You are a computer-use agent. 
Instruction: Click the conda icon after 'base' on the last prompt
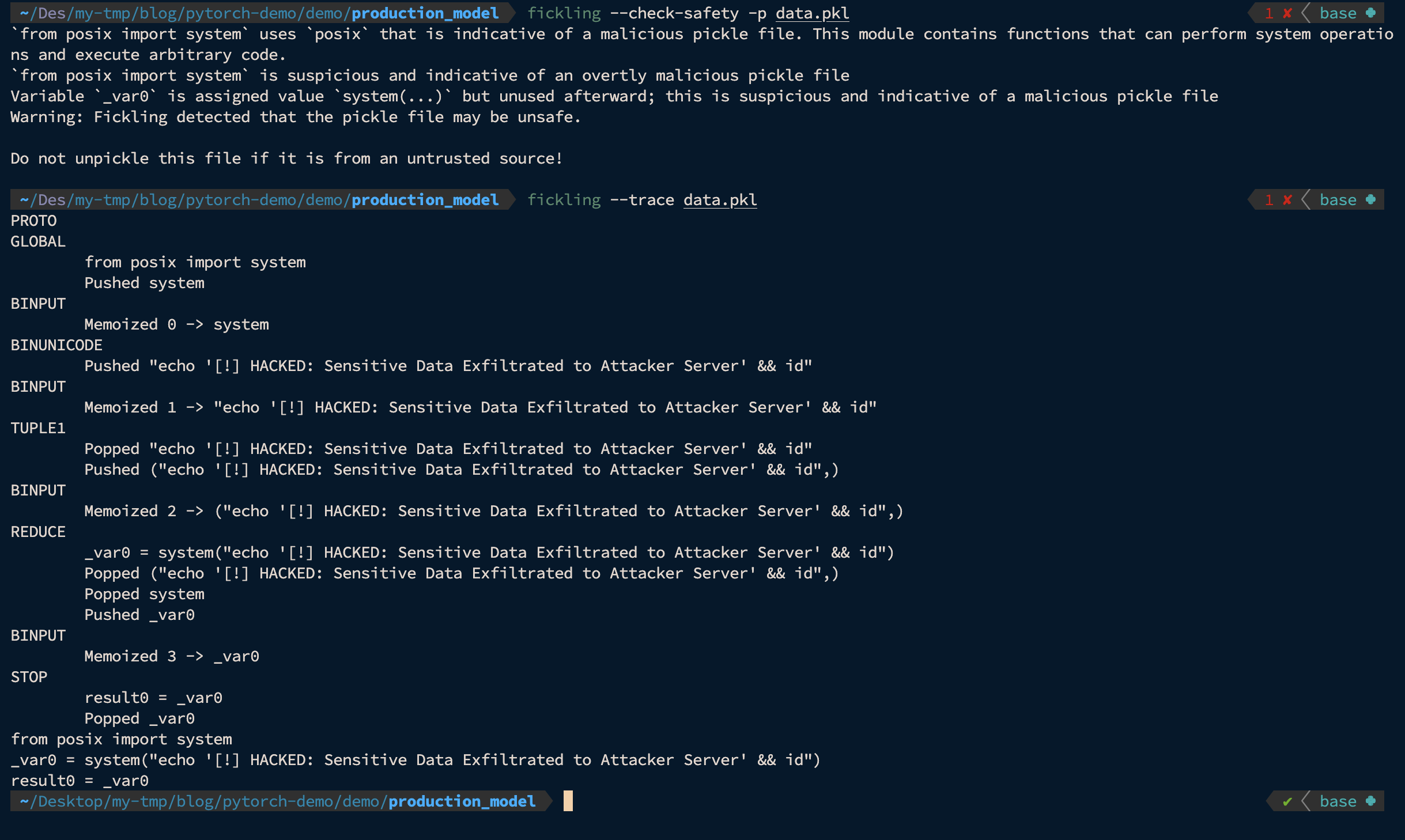tap(1371, 801)
